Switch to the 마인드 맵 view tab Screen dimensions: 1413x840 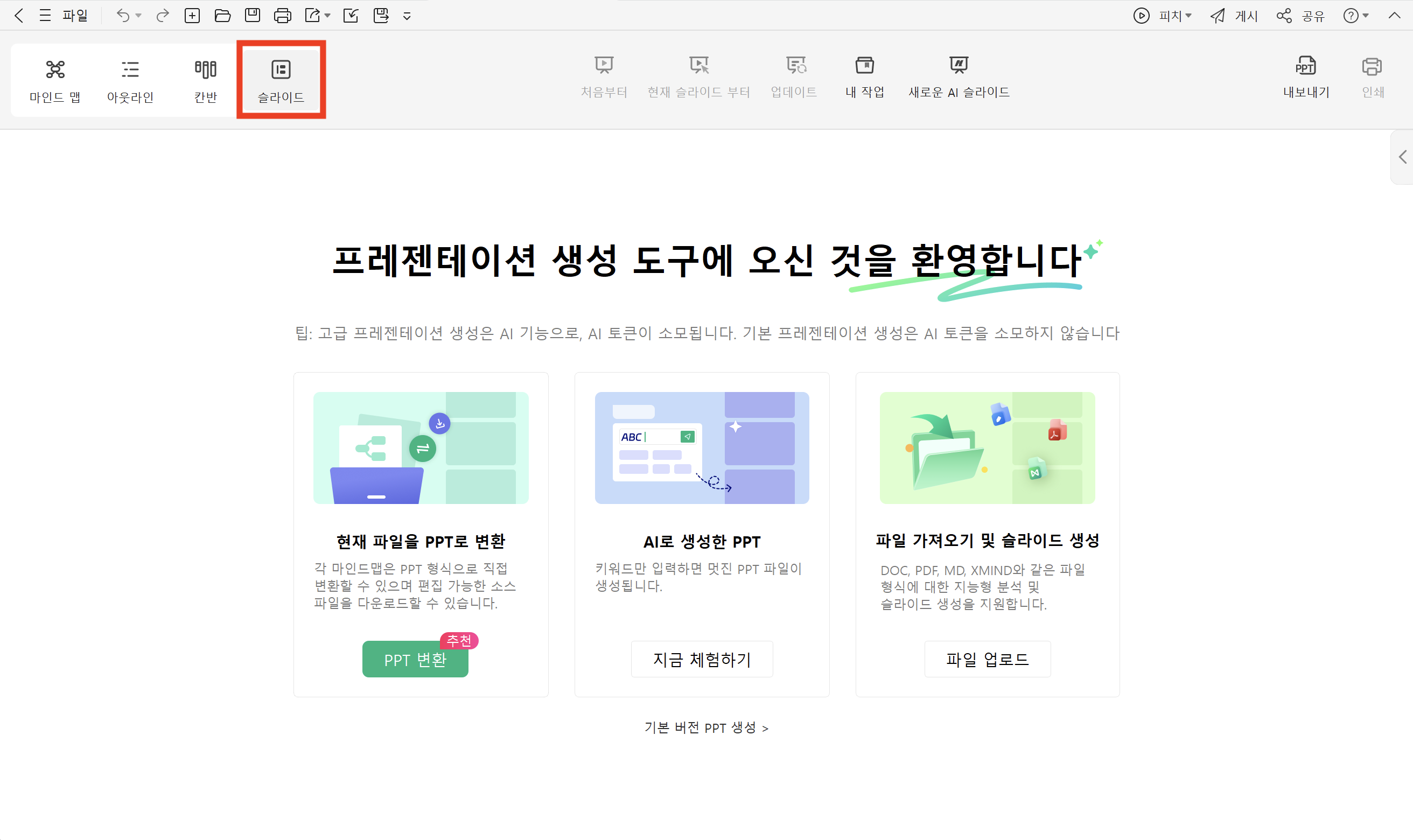(55, 80)
